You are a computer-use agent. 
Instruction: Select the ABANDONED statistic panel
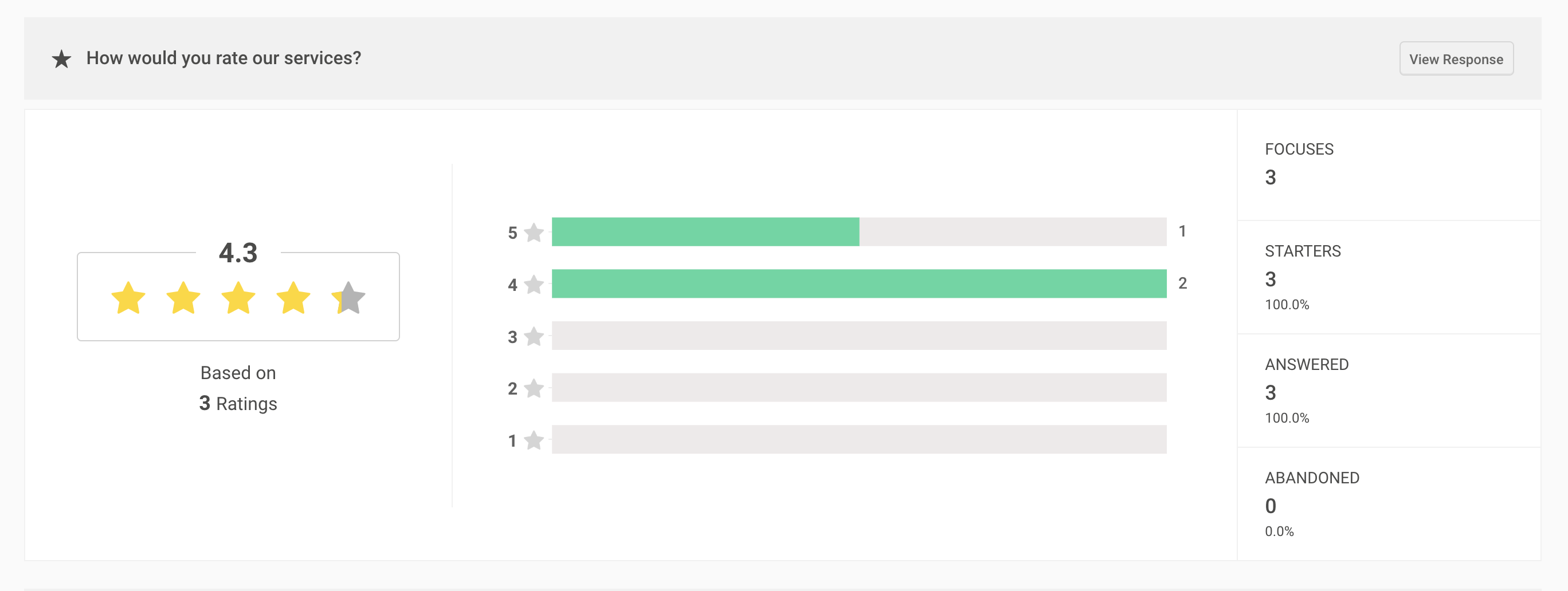pyautogui.click(x=1389, y=504)
